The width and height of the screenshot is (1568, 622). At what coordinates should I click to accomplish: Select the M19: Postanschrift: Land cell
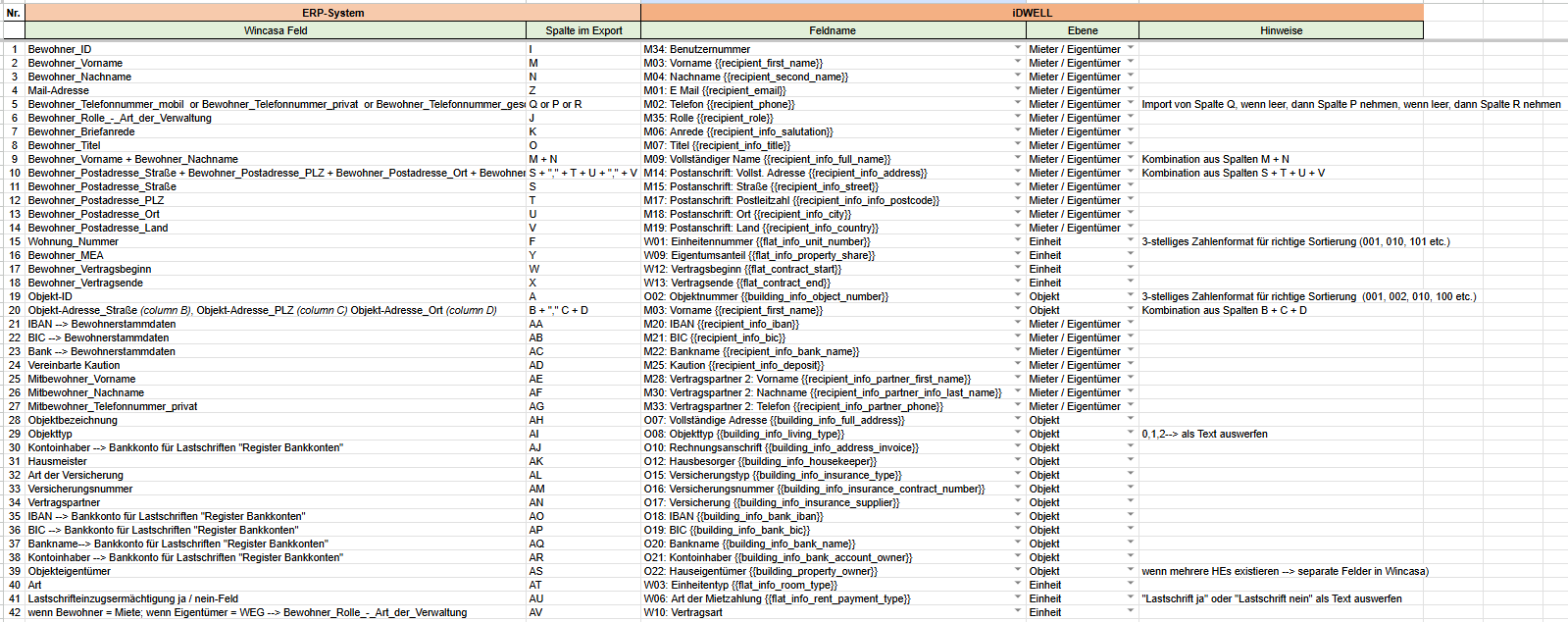pyautogui.click(x=833, y=228)
